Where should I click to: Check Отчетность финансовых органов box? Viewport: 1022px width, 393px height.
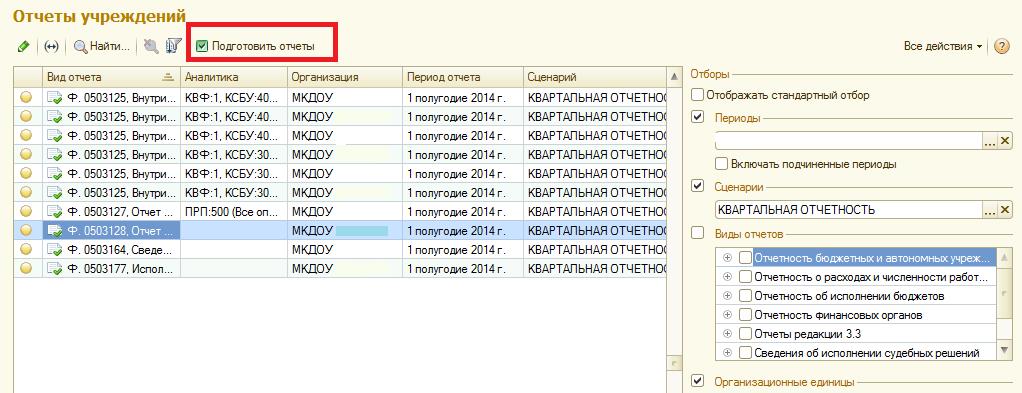(745, 315)
